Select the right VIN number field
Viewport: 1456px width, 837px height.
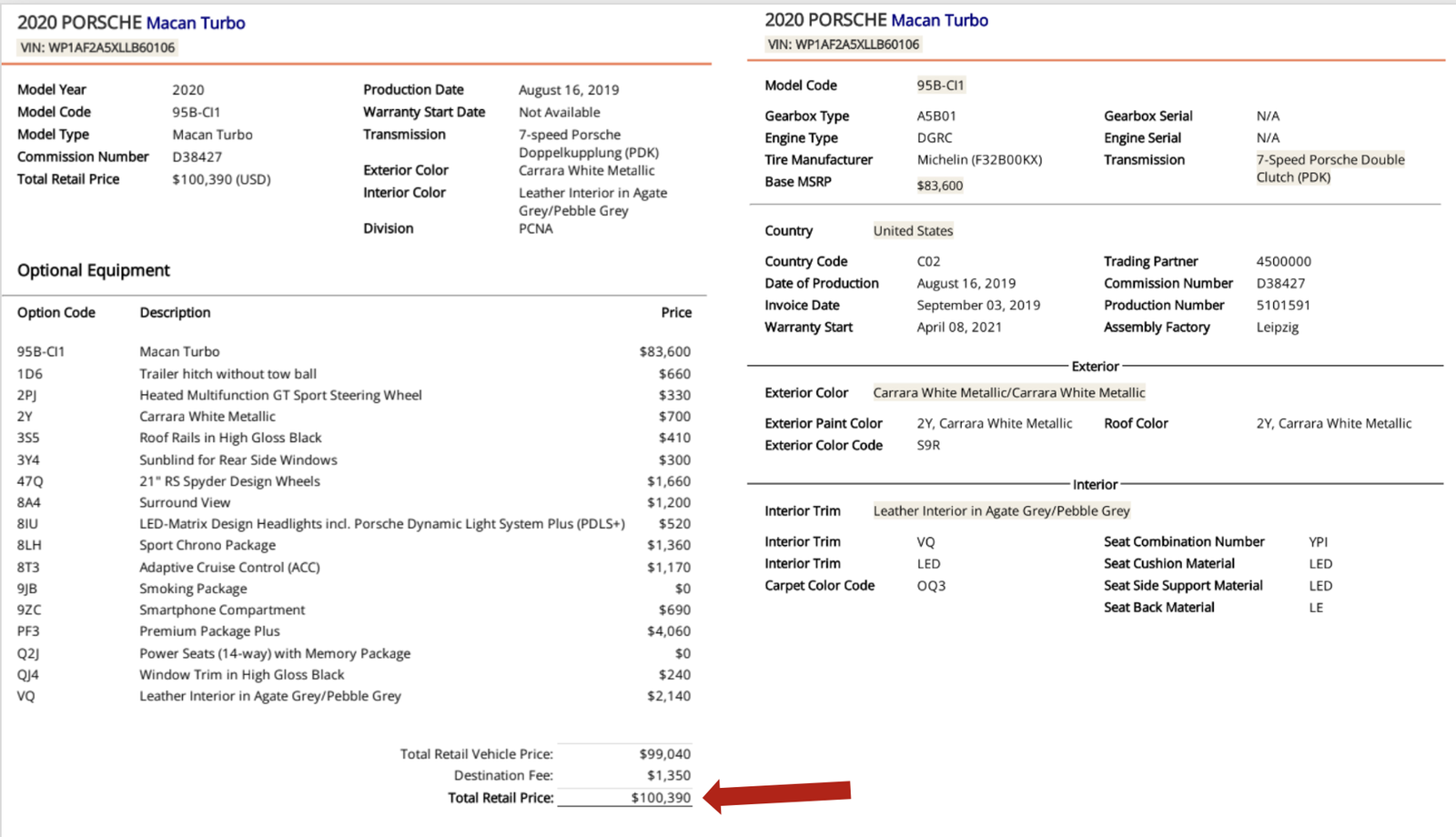(x=844, y=44)
